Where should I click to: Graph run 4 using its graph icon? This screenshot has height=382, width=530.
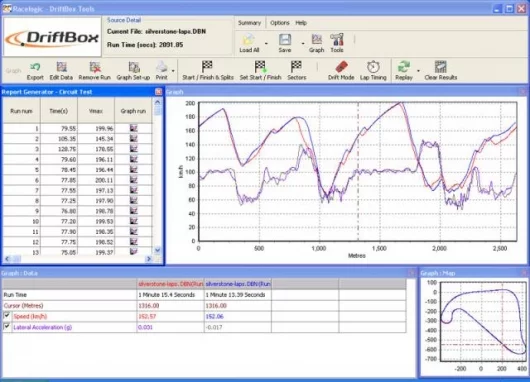[134, 159]
